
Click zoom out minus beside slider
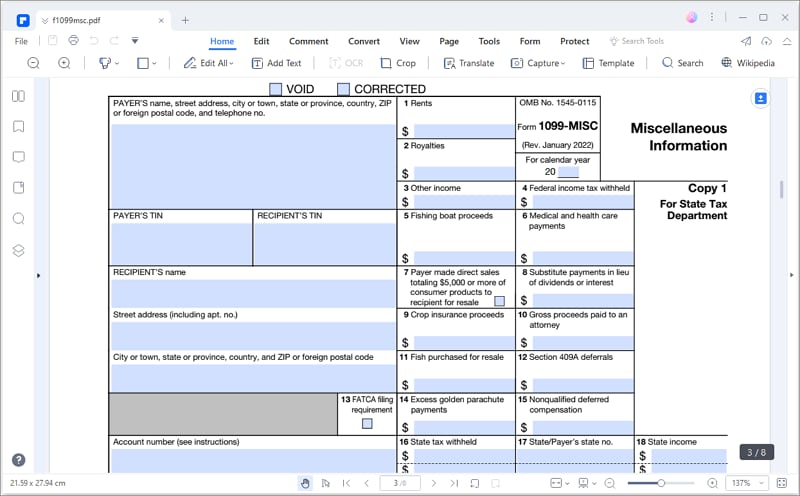[x=610, y=483]
